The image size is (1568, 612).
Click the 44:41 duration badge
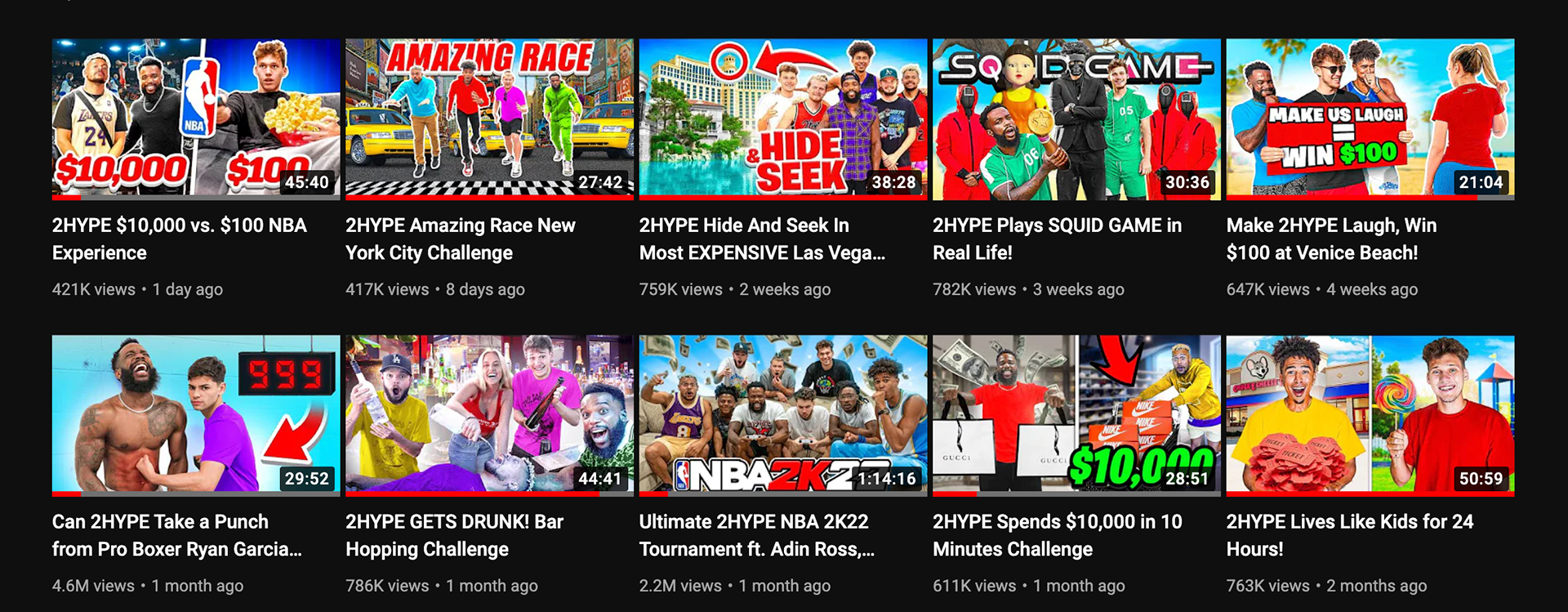[600, 479]
